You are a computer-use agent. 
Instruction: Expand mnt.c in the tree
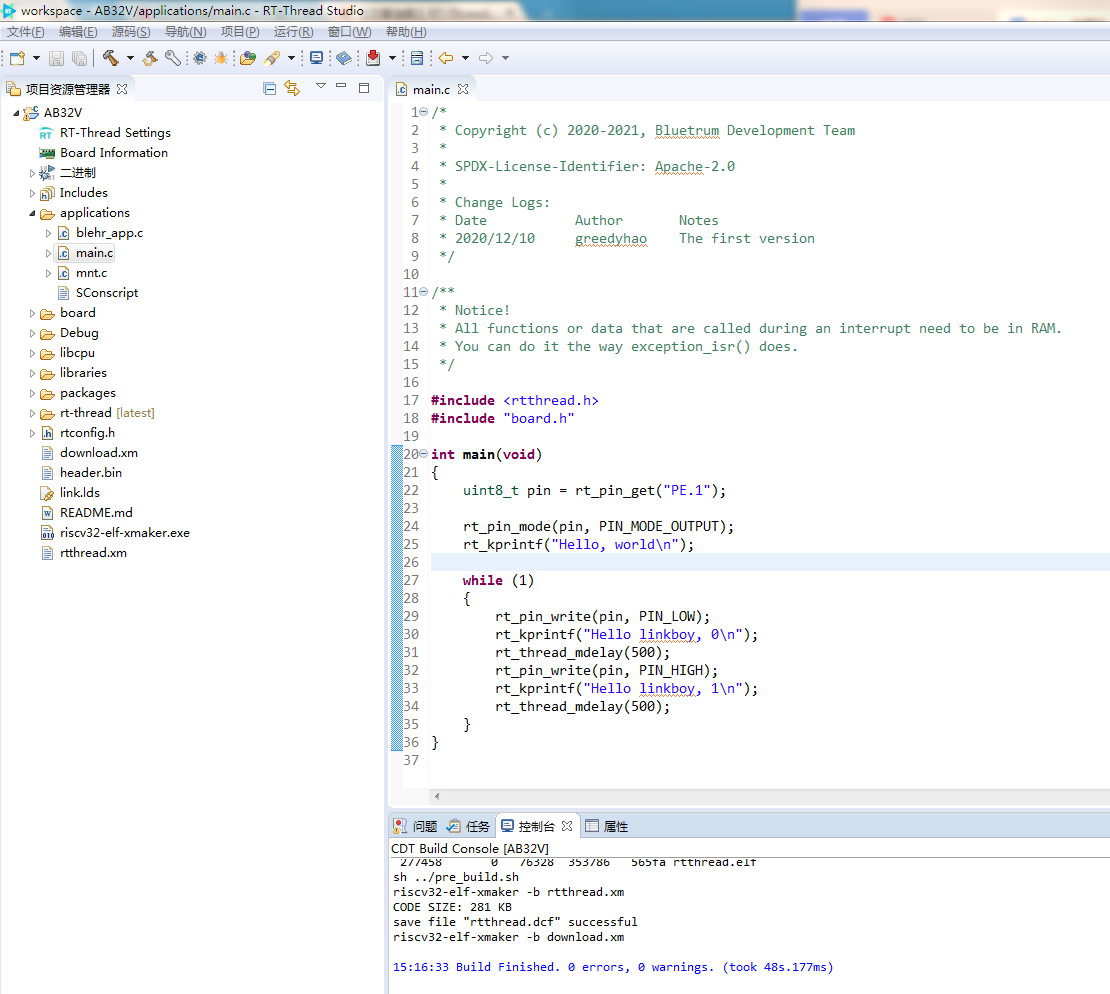tap(48, 273)
